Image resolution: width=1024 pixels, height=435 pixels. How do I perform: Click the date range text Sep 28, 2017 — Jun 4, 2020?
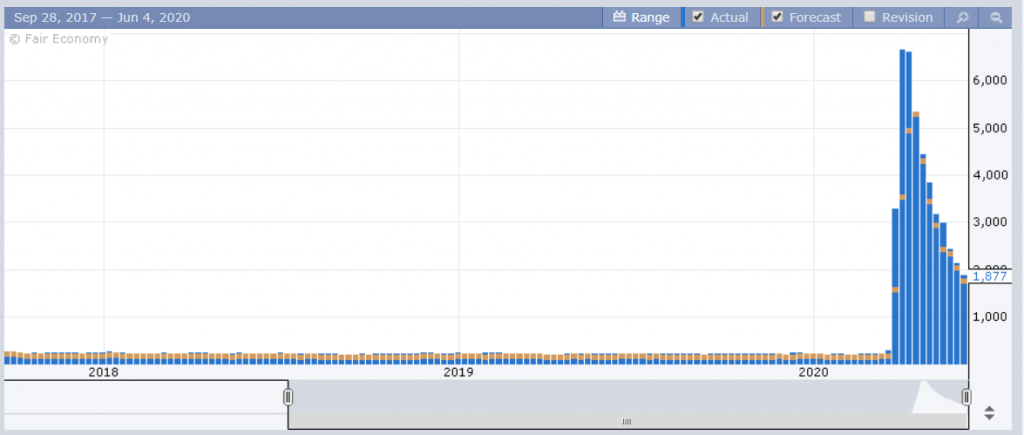103,18
